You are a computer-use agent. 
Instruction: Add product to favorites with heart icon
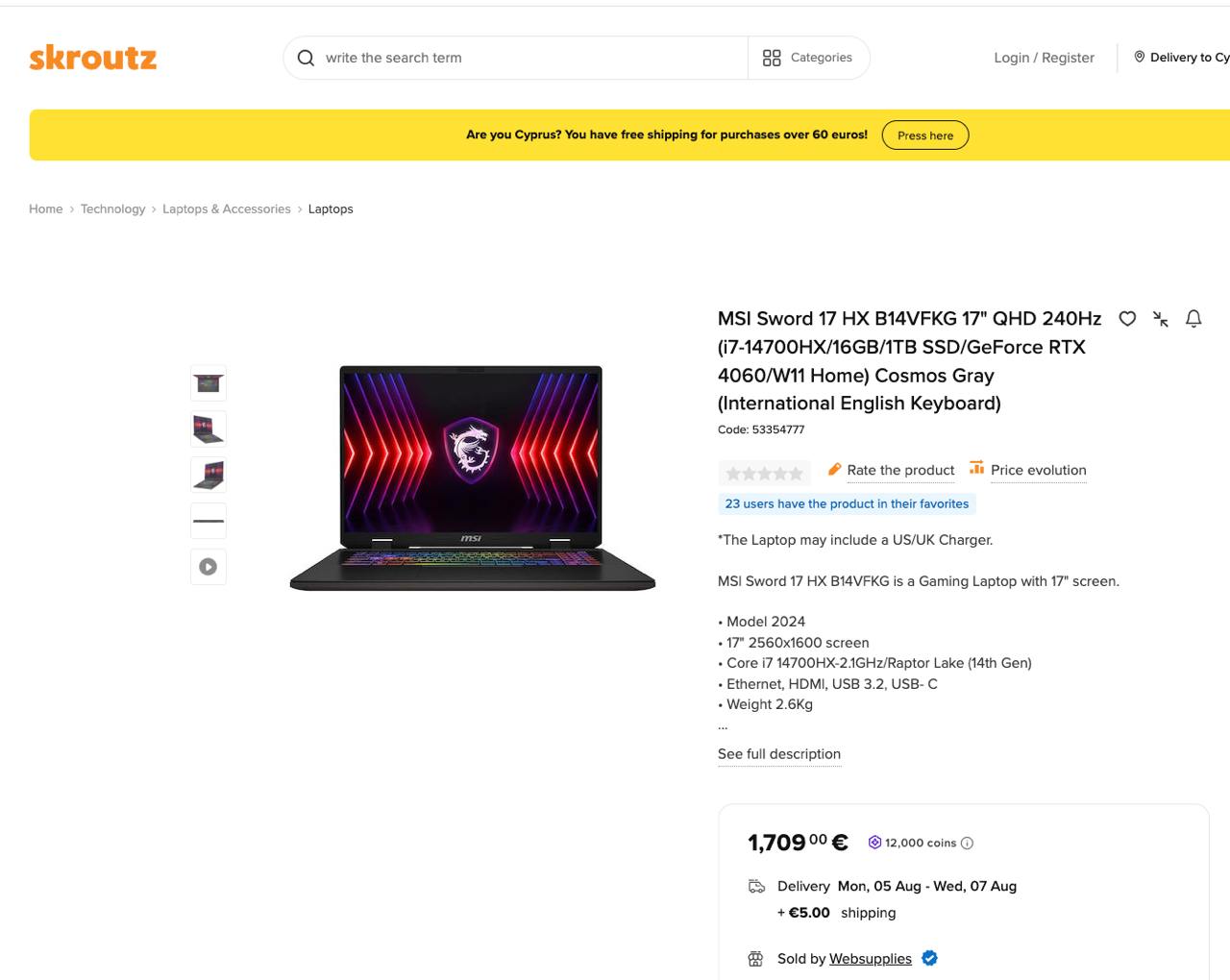pos(1127,319)
